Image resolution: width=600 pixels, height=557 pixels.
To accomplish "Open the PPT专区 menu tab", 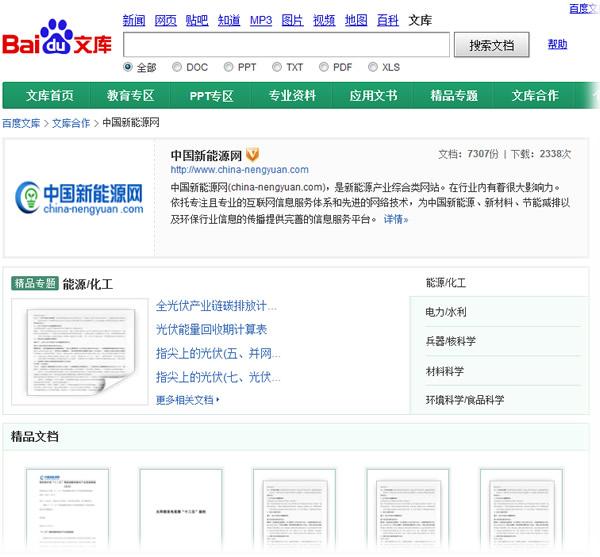I will point(211,96).
